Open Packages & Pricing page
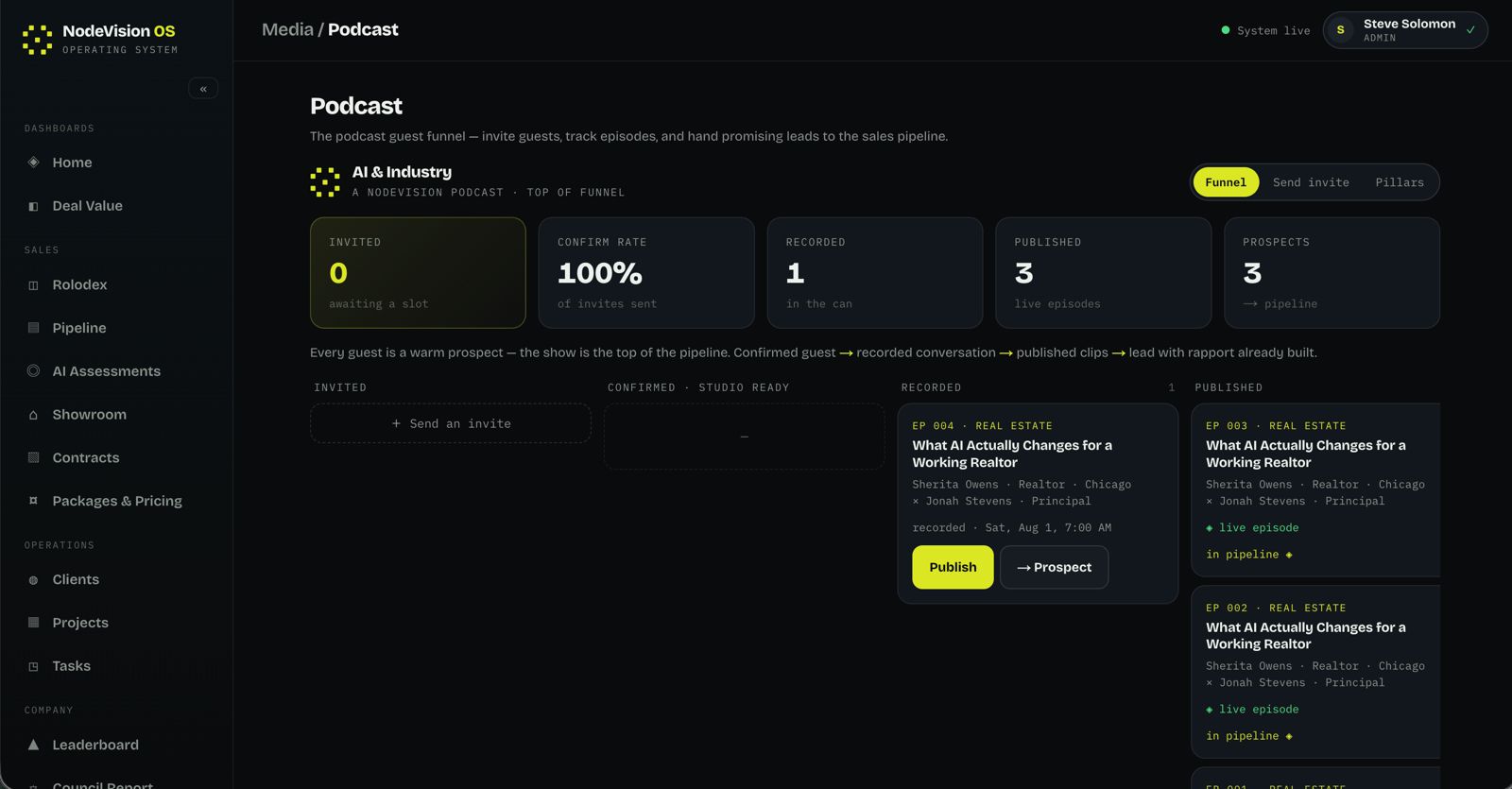Image resolution: width=1512 pixels, height=789 pixels. pos(116,501)
